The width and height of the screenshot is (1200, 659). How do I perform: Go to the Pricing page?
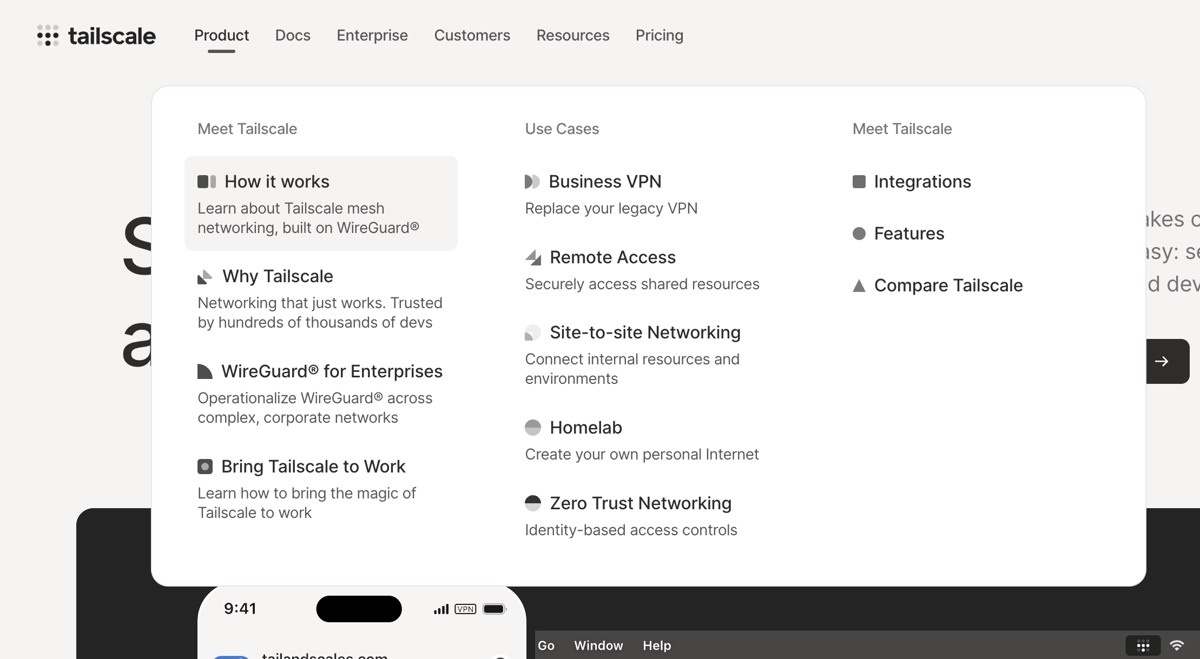659,35
